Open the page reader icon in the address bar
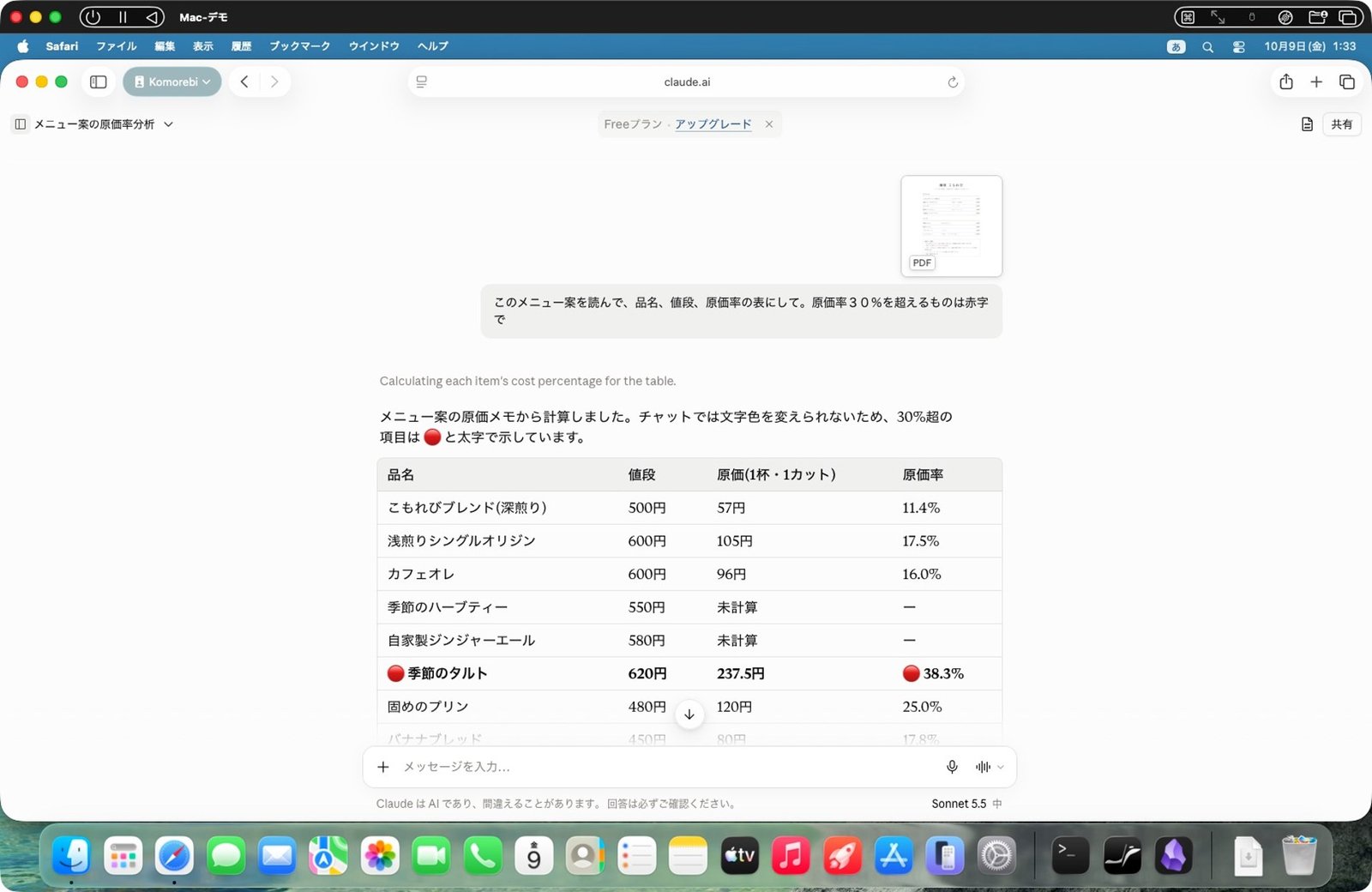Screen dimensions: 1372x892 coord(422,82)
